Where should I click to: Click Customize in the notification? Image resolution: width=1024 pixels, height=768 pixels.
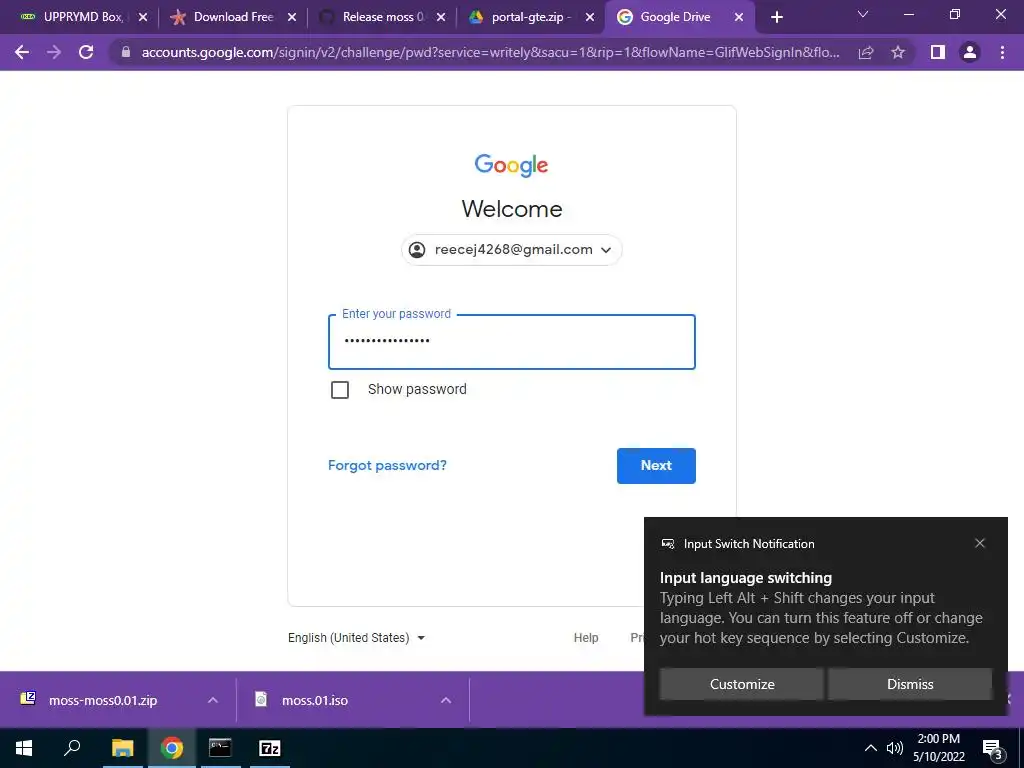coord(742,684)
